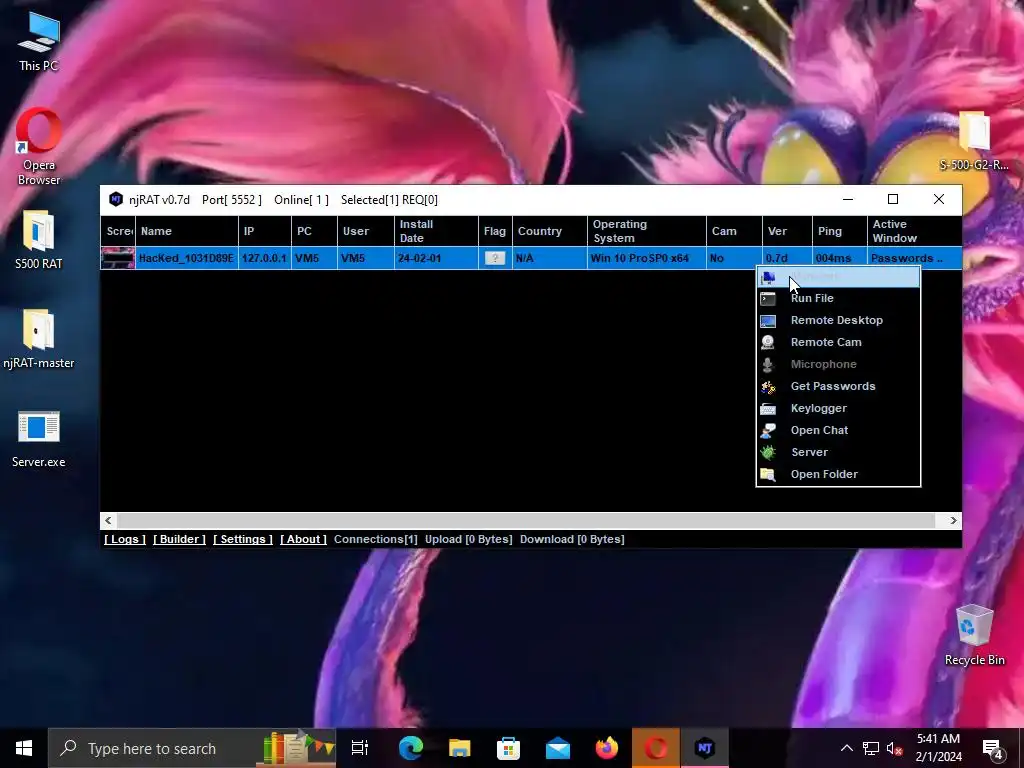Select the Server.exe file on the desktop
This screenshot has height=768, width=1024.
[39, 439]
